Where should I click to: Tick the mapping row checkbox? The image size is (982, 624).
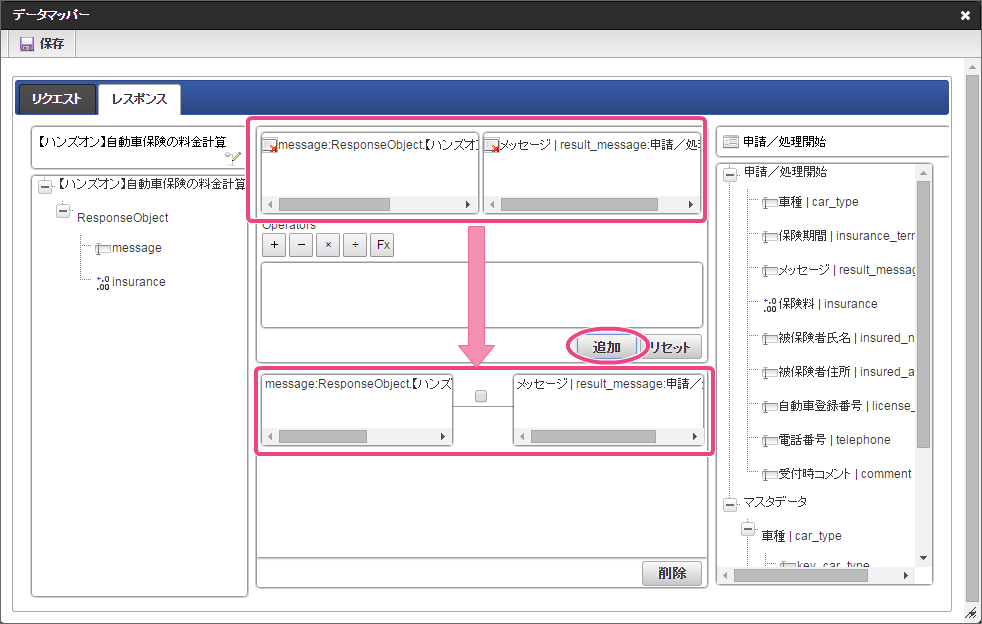click(481, 396)
